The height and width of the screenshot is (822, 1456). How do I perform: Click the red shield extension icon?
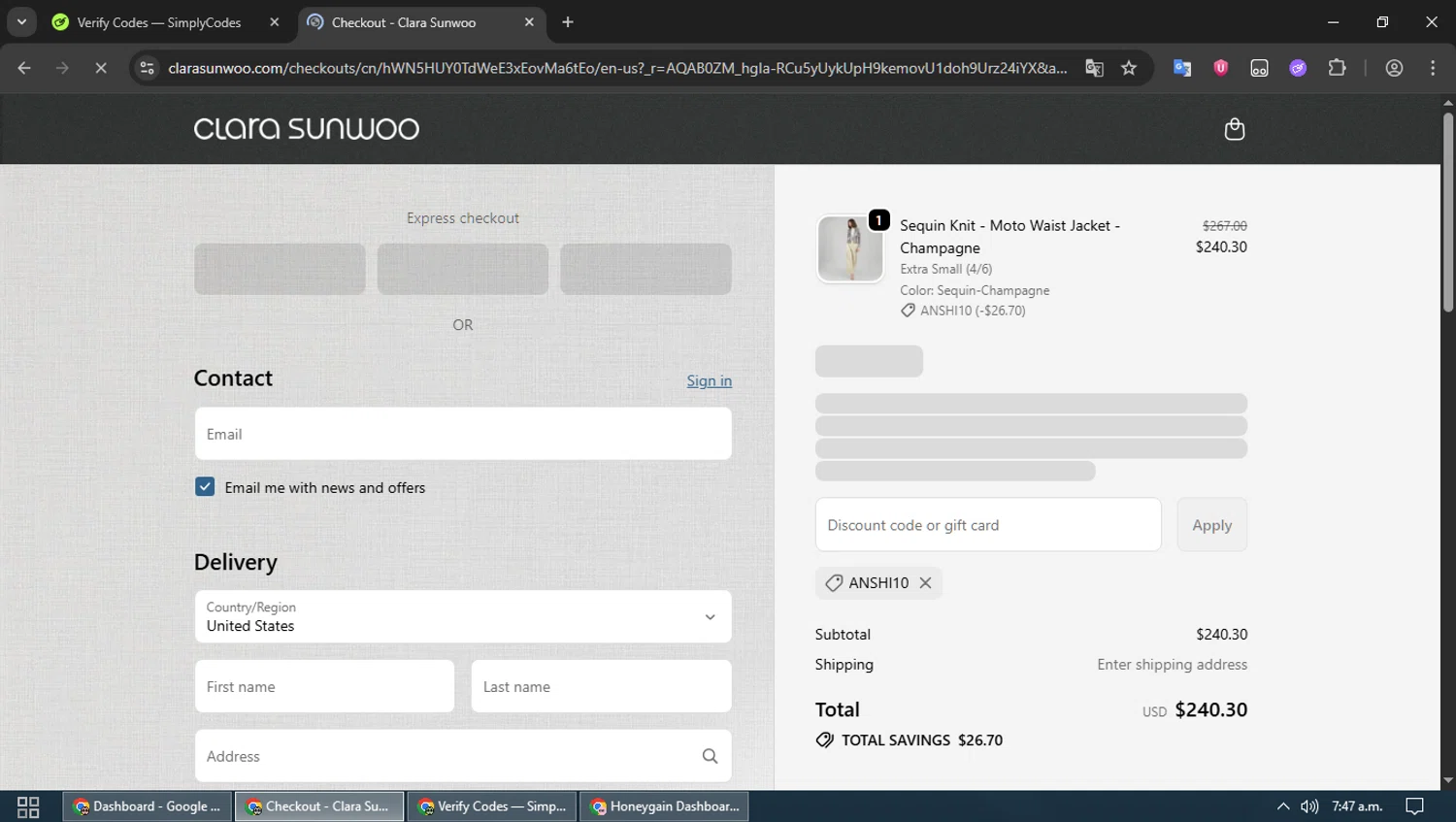tap(1220, 68)
